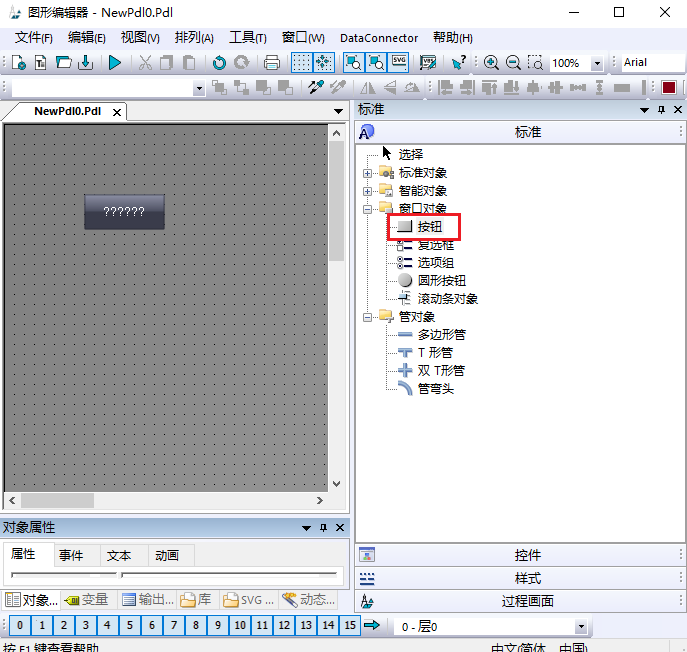Toggle visibility of layer 0

[x=20, y=626]
